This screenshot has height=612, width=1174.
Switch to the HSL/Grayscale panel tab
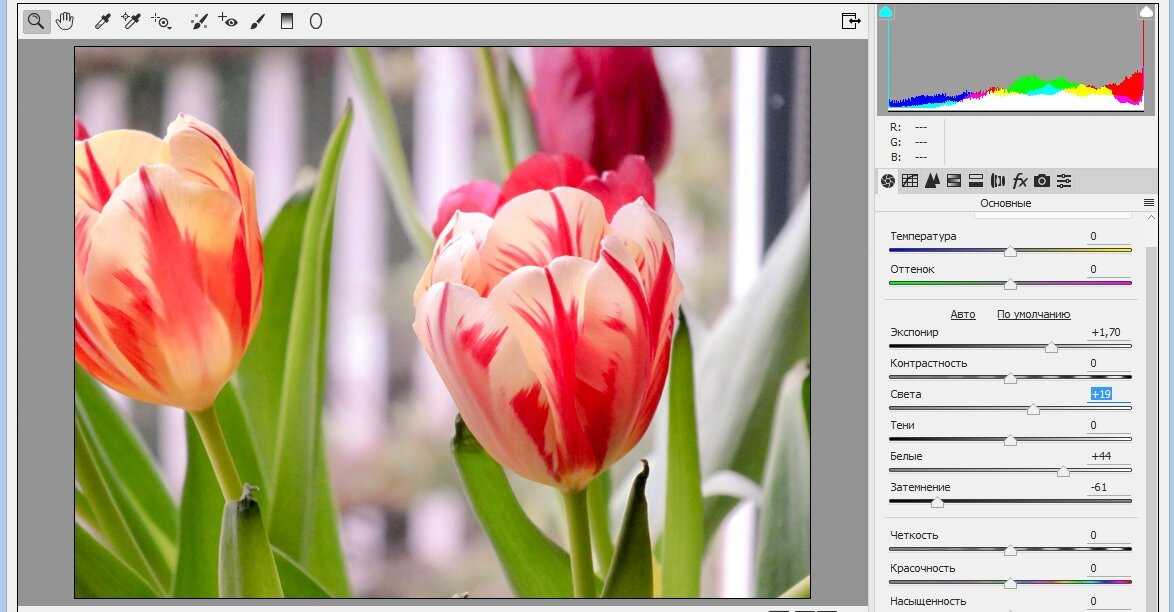pyautogui.click(x=954, y=181)
